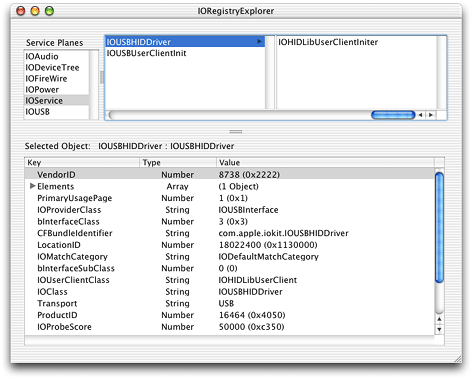Click the LocationID key
Screen dimensions: 472x380
click(59, 245)
